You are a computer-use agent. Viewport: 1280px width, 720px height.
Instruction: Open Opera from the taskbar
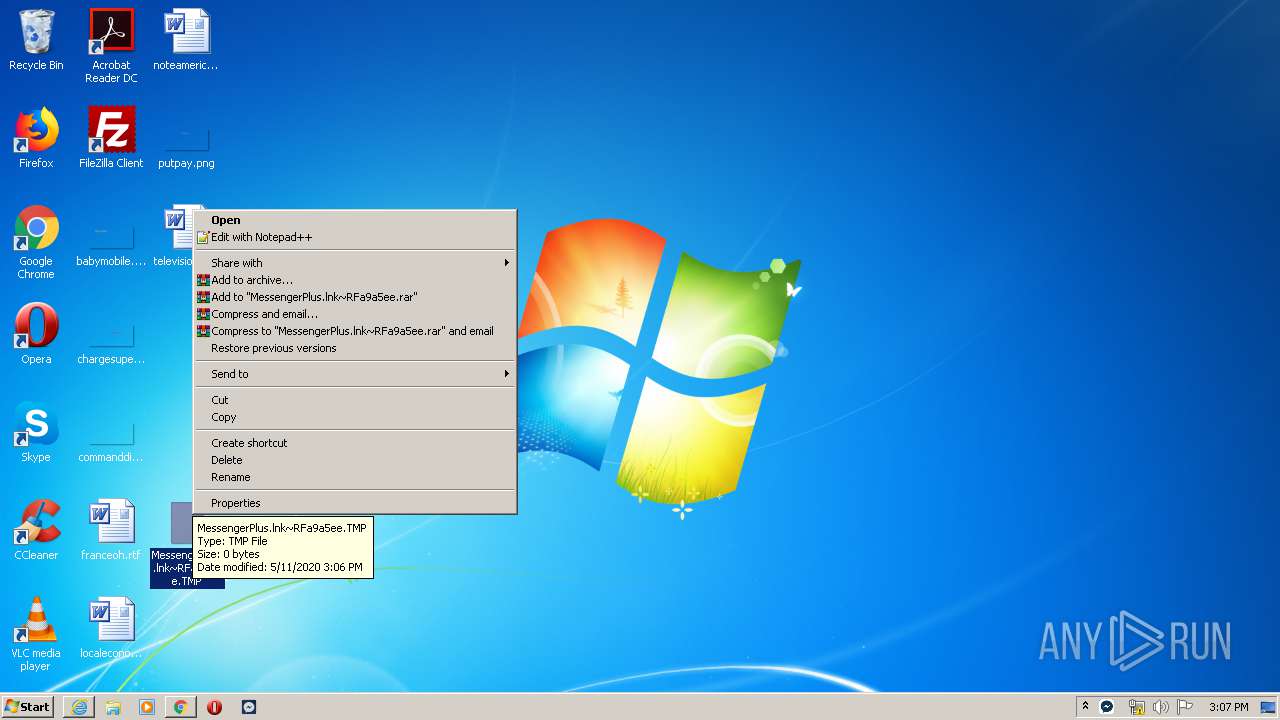[214, 707]
